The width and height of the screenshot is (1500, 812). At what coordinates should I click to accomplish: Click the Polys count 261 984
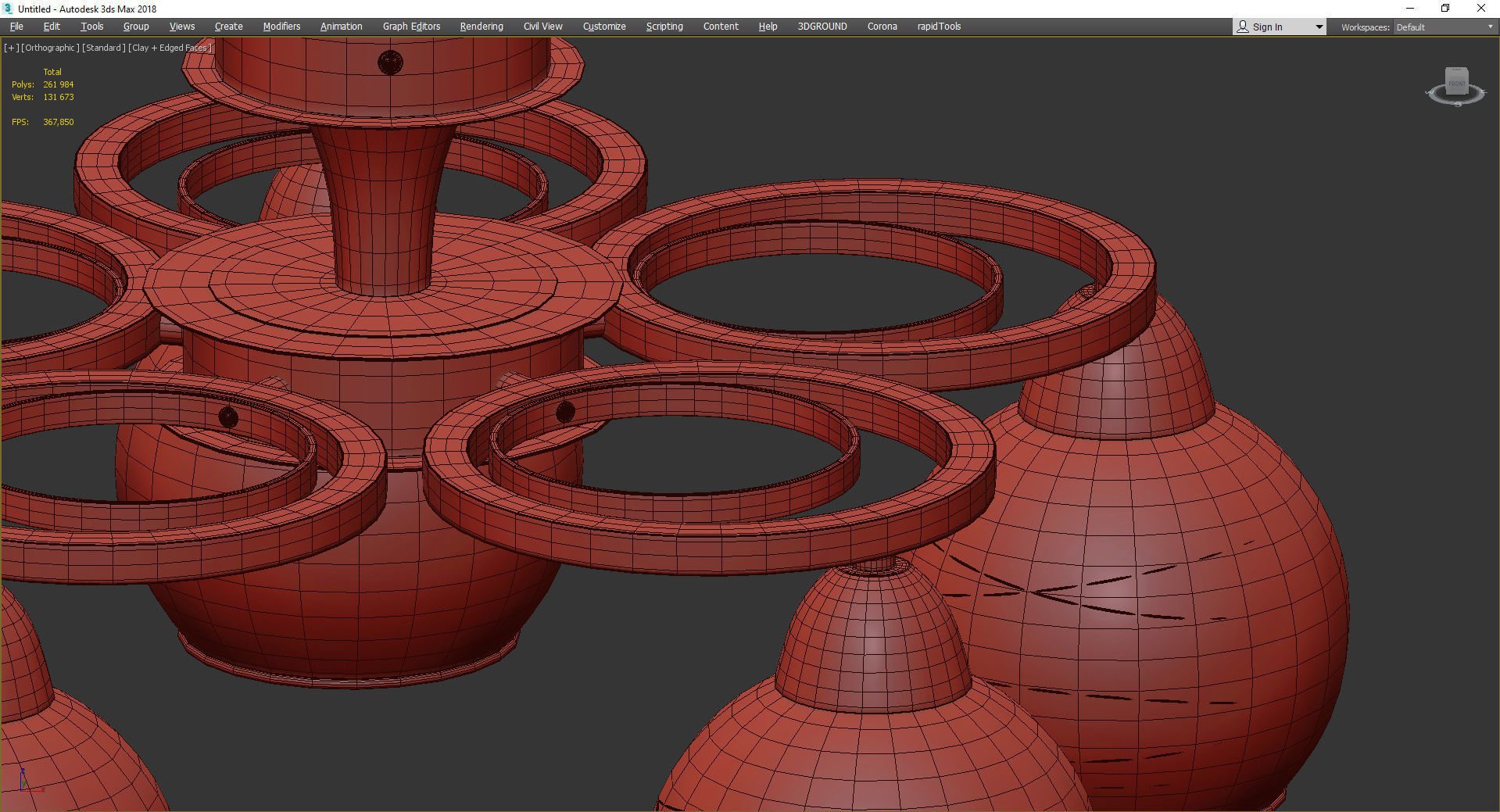tap(59, 84)
